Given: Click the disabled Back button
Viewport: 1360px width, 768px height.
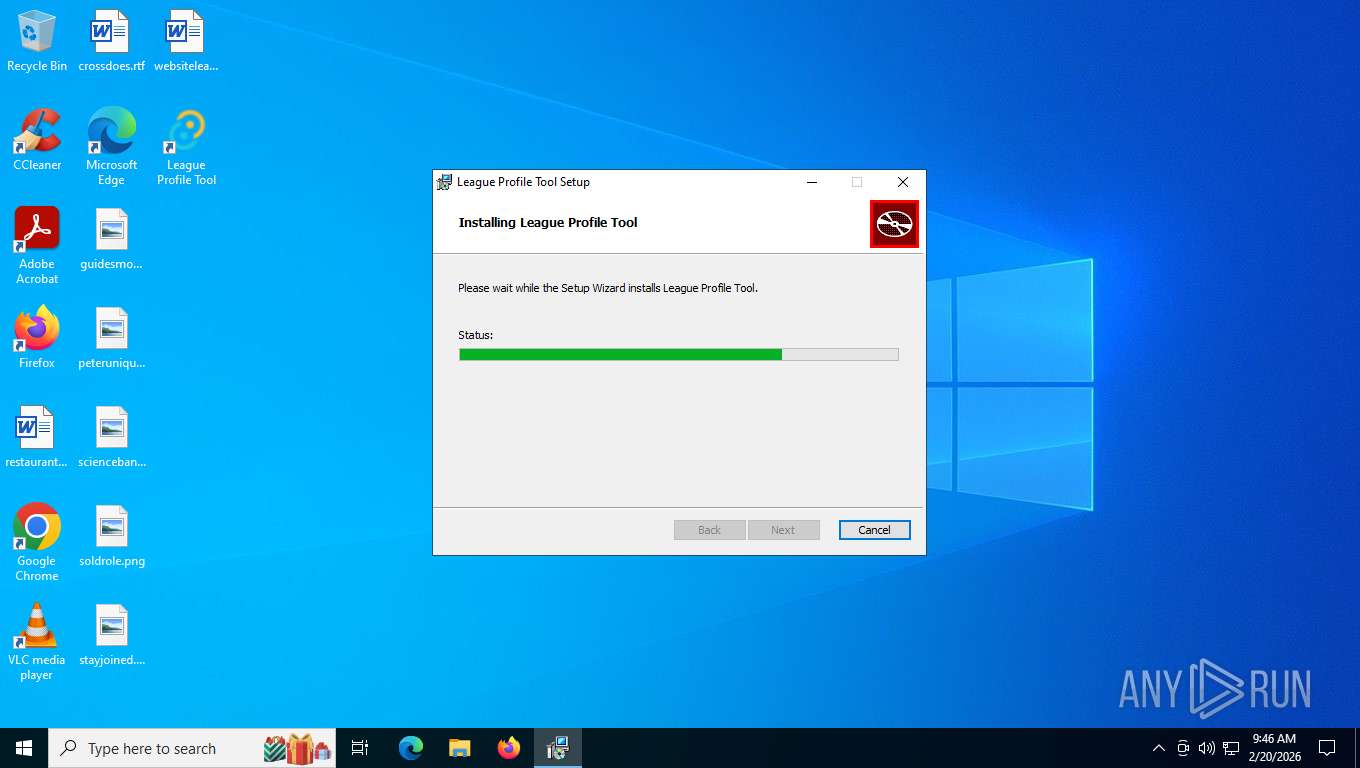Looking at the screenshot, I should click(x=710, y=530).
